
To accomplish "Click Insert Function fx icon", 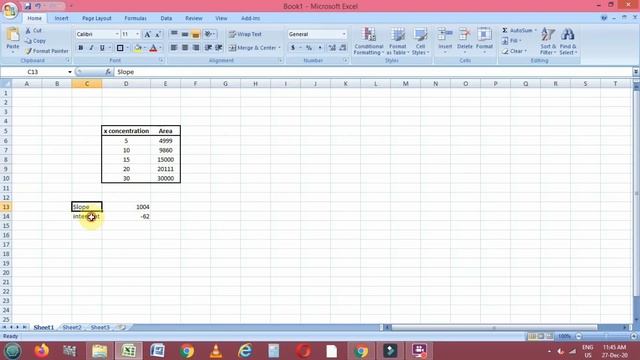I will pos(108,72).
